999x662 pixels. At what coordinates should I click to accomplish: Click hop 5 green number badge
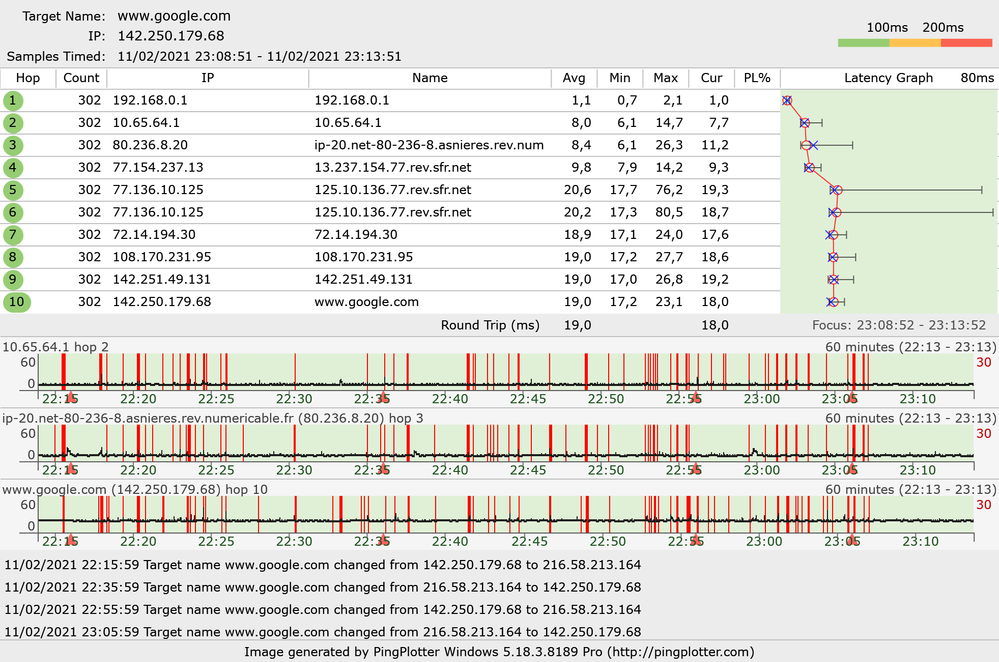[x=13, y=190]
